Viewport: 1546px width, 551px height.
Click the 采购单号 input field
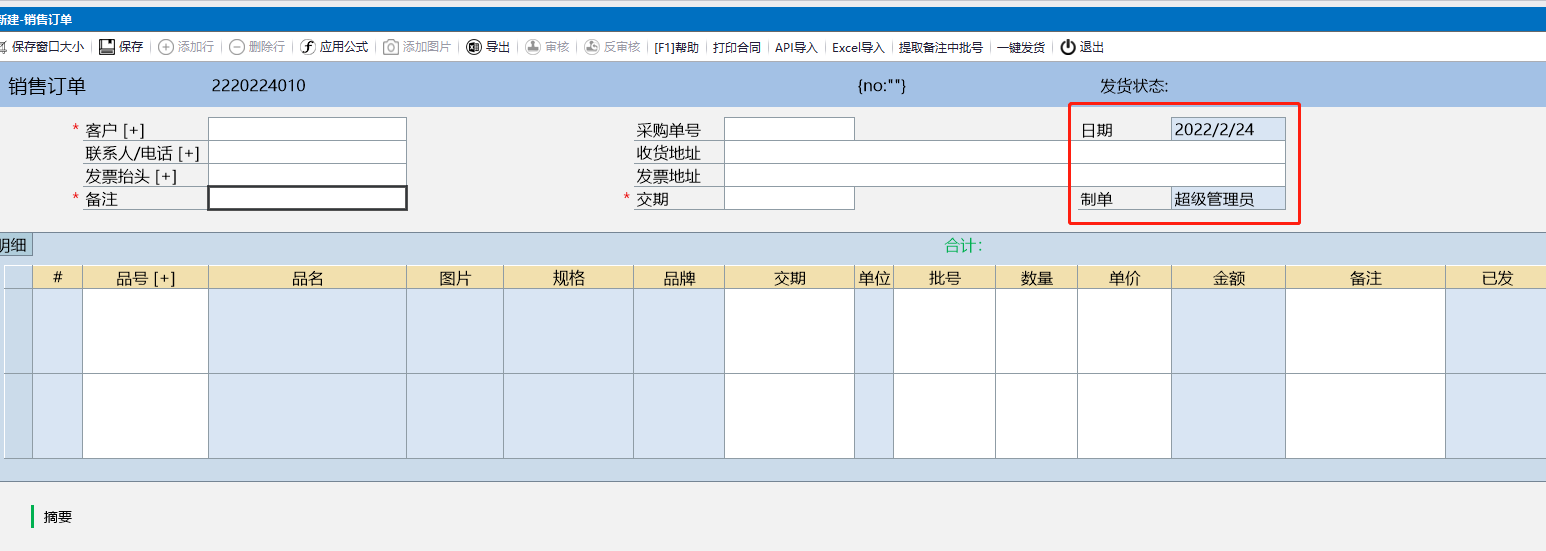tap(789, 129)
